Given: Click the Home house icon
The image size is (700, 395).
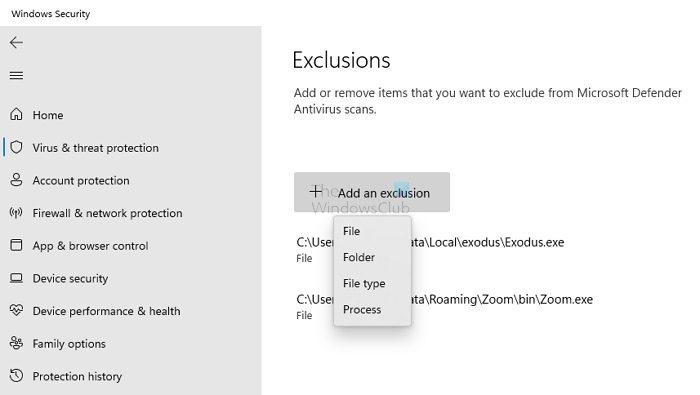Looking at the screenshot, I should coord(16,115).
